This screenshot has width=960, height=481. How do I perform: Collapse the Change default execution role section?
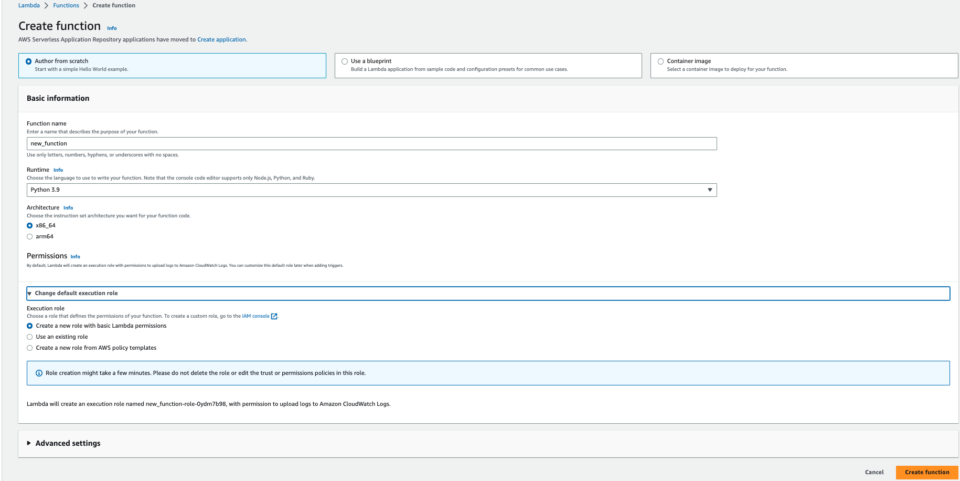click(75, 293)
